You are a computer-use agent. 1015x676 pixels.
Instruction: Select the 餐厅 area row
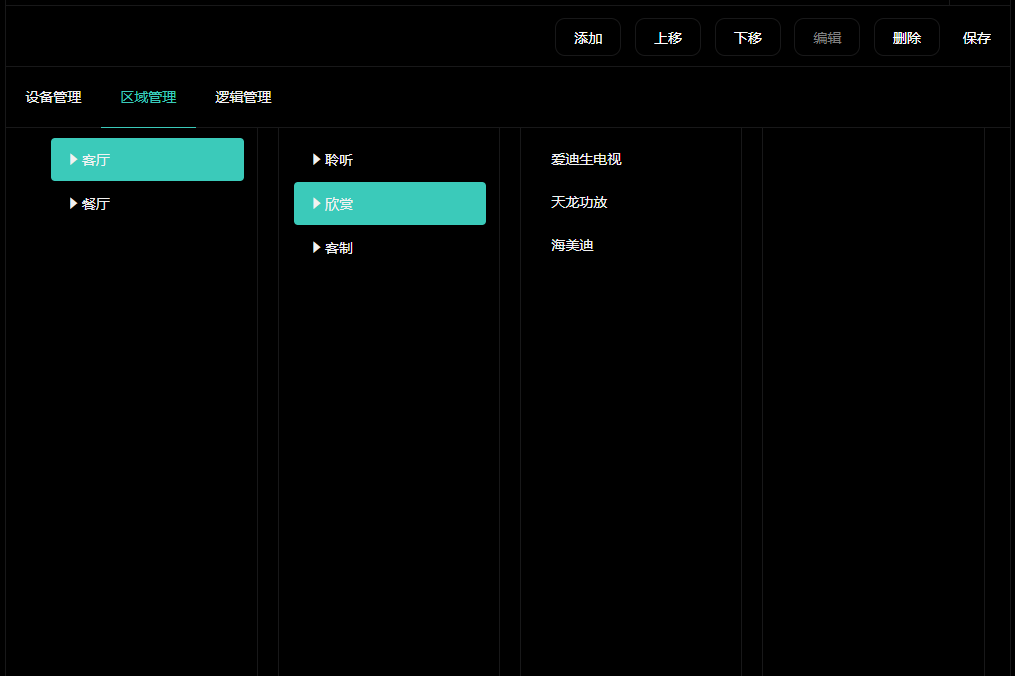point(148,204)
